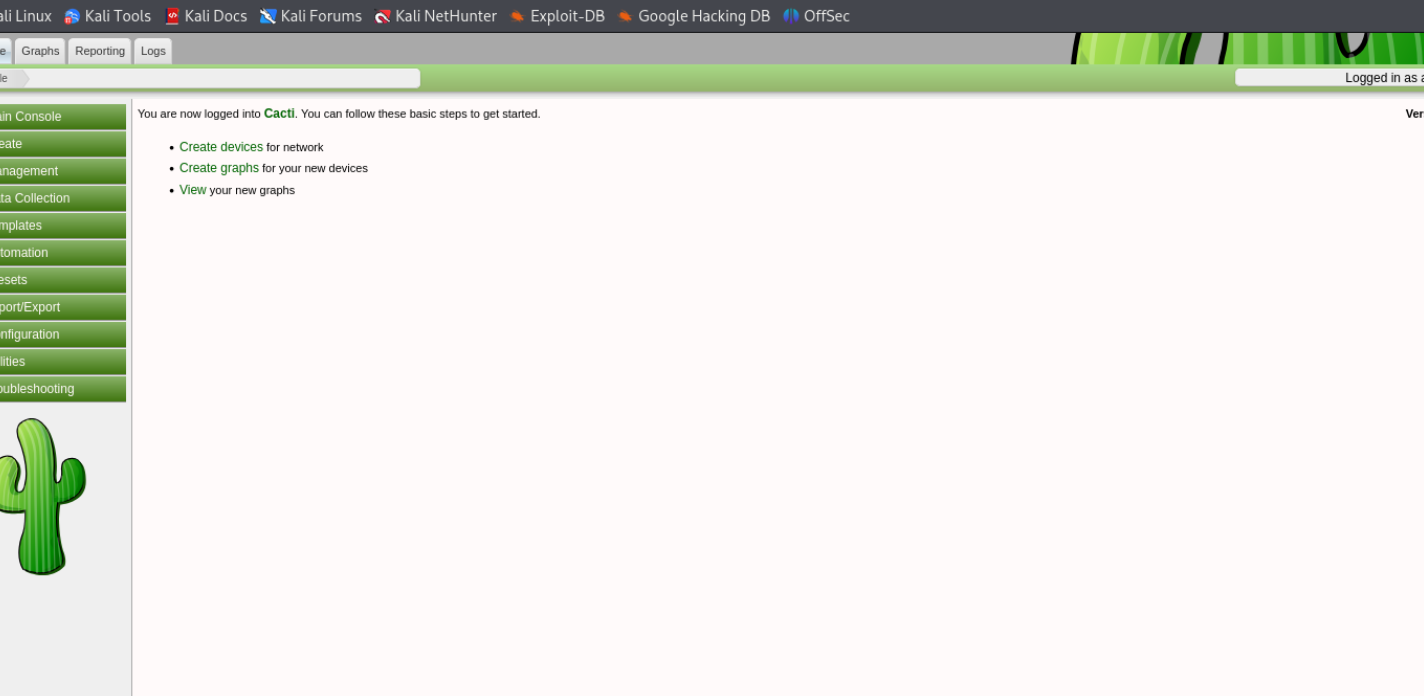
Task: Follow the View new graphs link
Action: point(193,190)
